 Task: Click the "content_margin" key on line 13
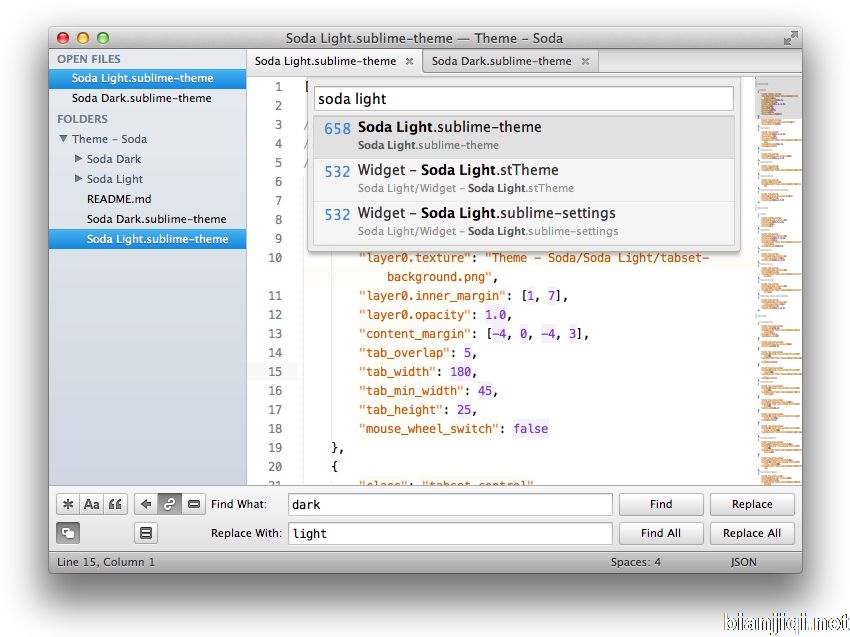[415, 334]
